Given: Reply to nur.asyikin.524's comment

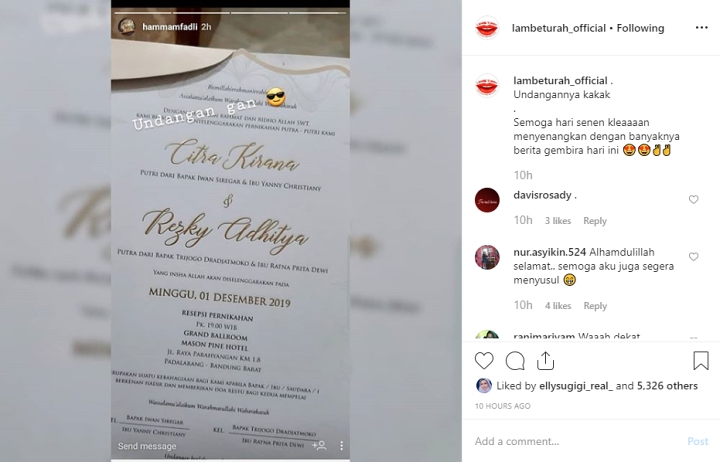Looking at the screenshot, I should click(x=595, y=306).
